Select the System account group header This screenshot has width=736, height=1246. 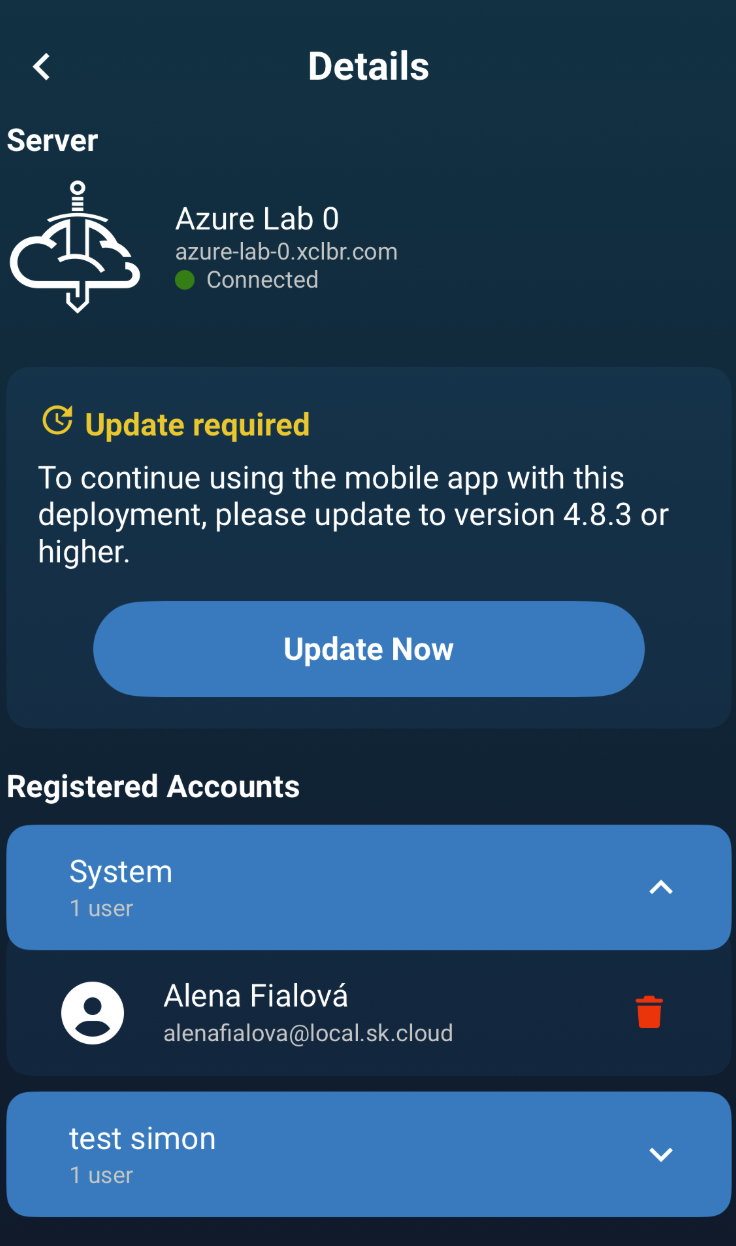(369, 887)
